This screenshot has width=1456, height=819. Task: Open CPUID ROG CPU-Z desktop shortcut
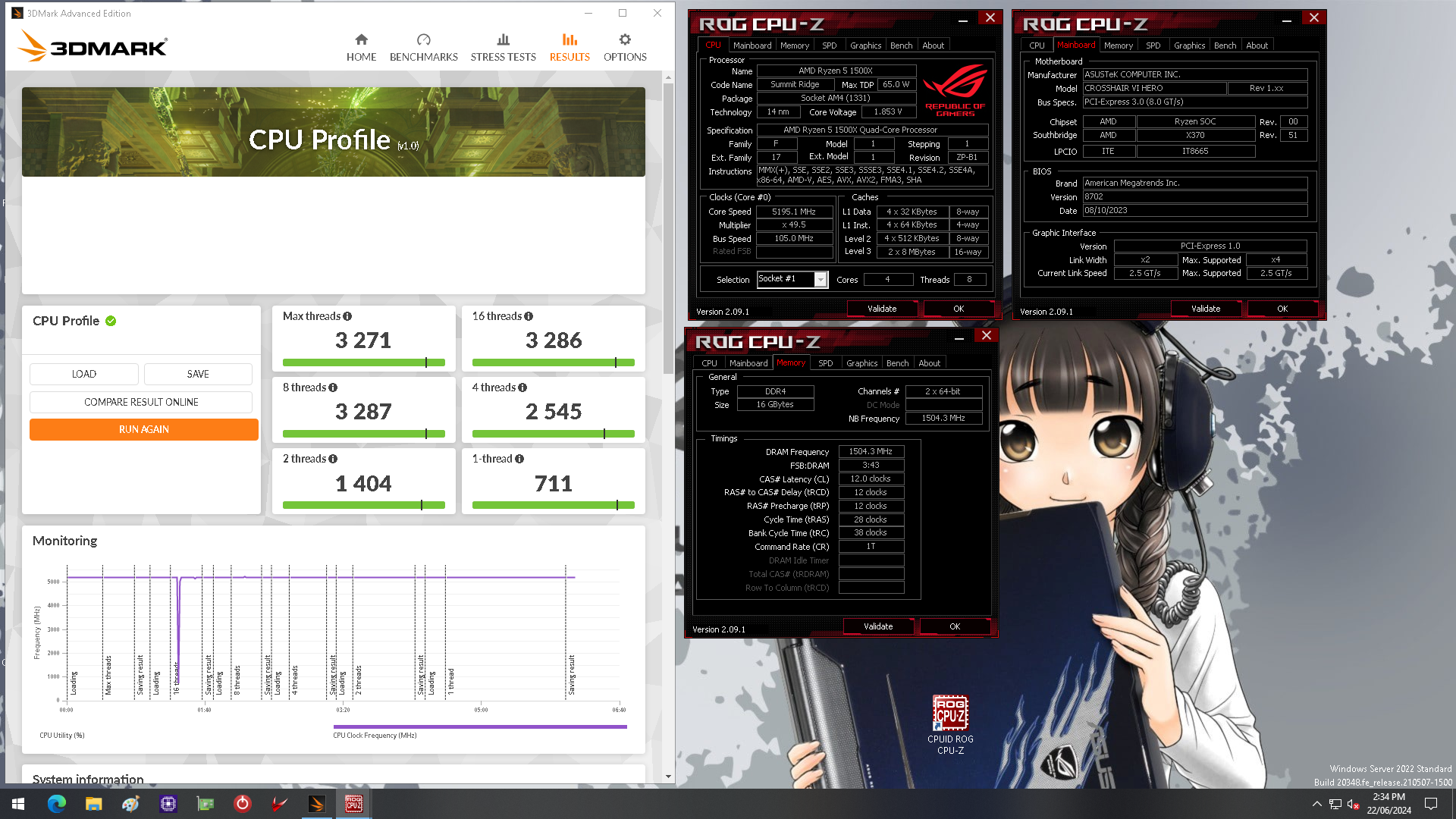pos(950,724)
